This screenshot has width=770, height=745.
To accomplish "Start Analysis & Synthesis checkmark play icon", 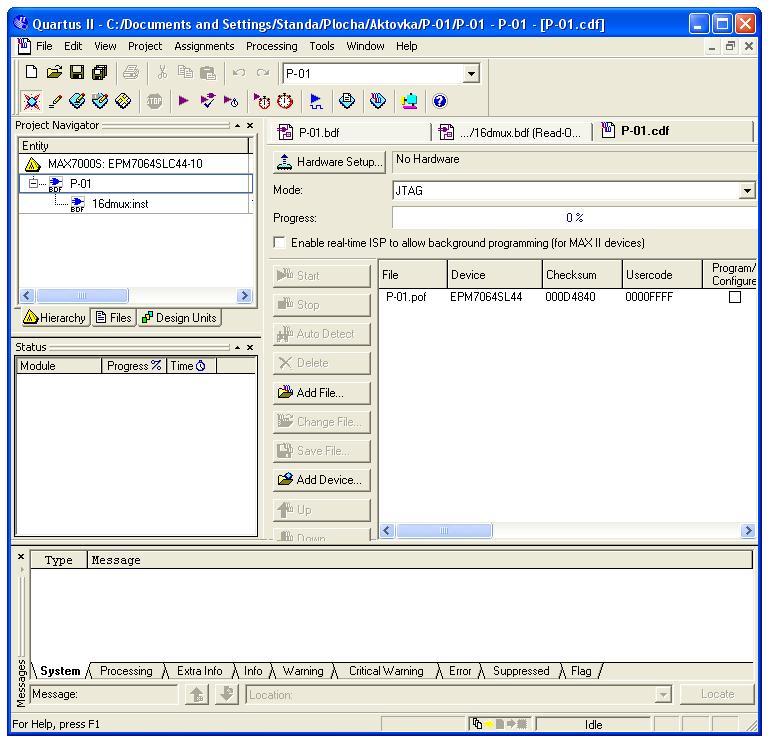I will point(207,101).
